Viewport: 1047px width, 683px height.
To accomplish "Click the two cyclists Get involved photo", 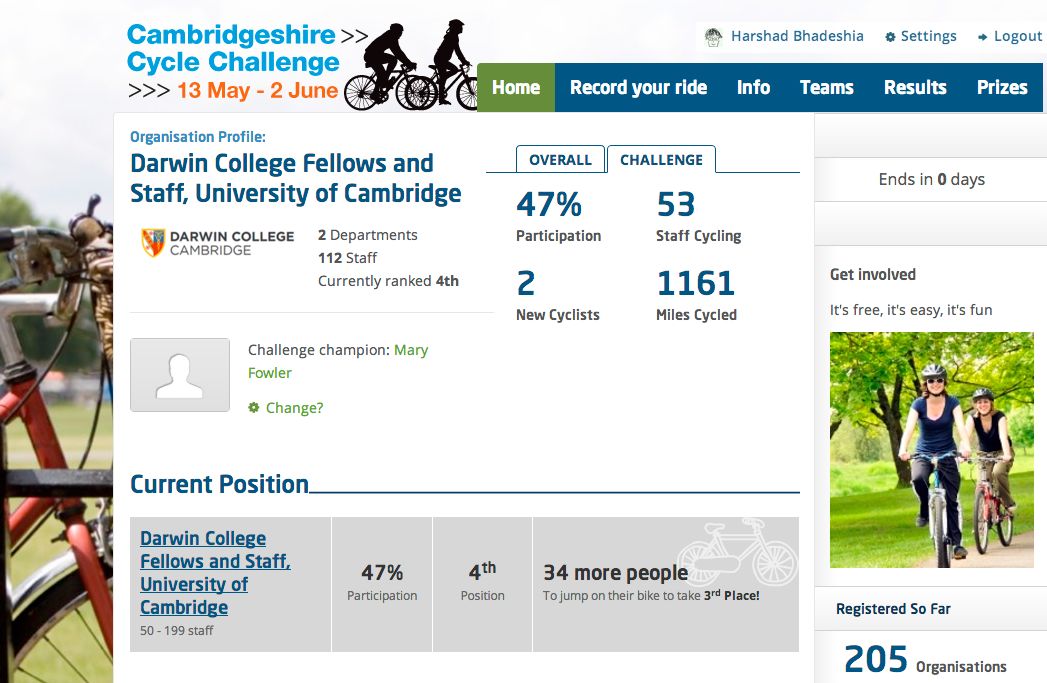I will (x=931, y=450).
